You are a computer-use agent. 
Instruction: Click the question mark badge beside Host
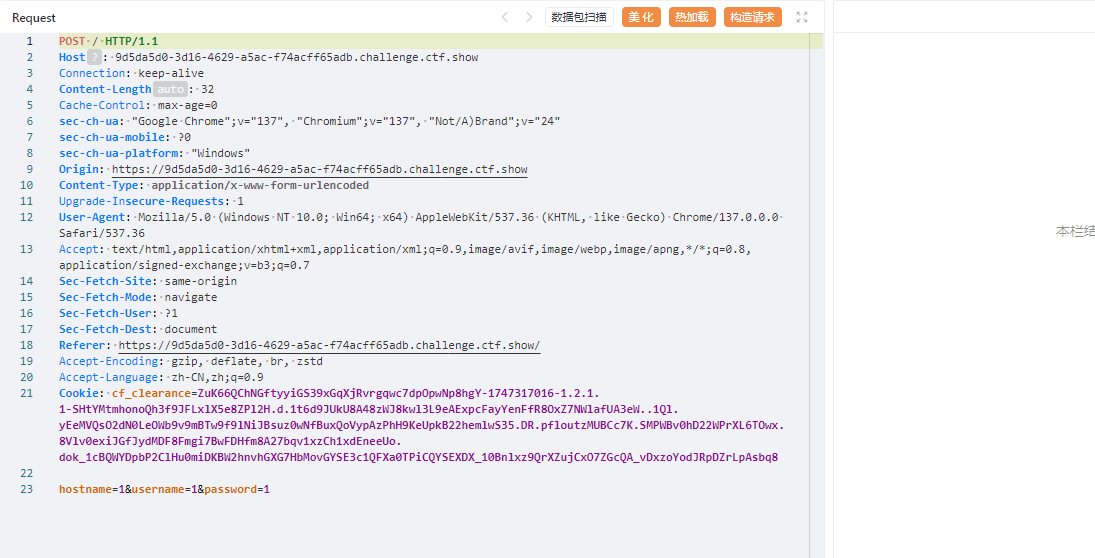coord(94,58)
